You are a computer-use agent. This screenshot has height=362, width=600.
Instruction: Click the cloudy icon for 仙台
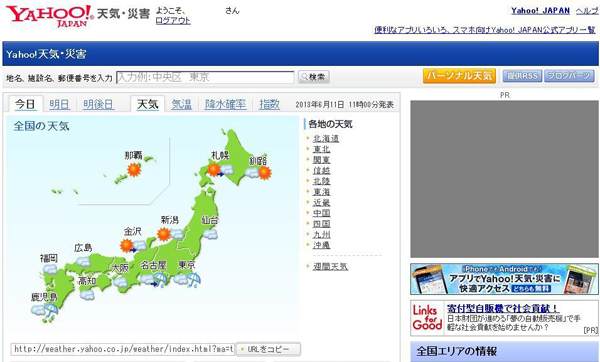(210, 233)
